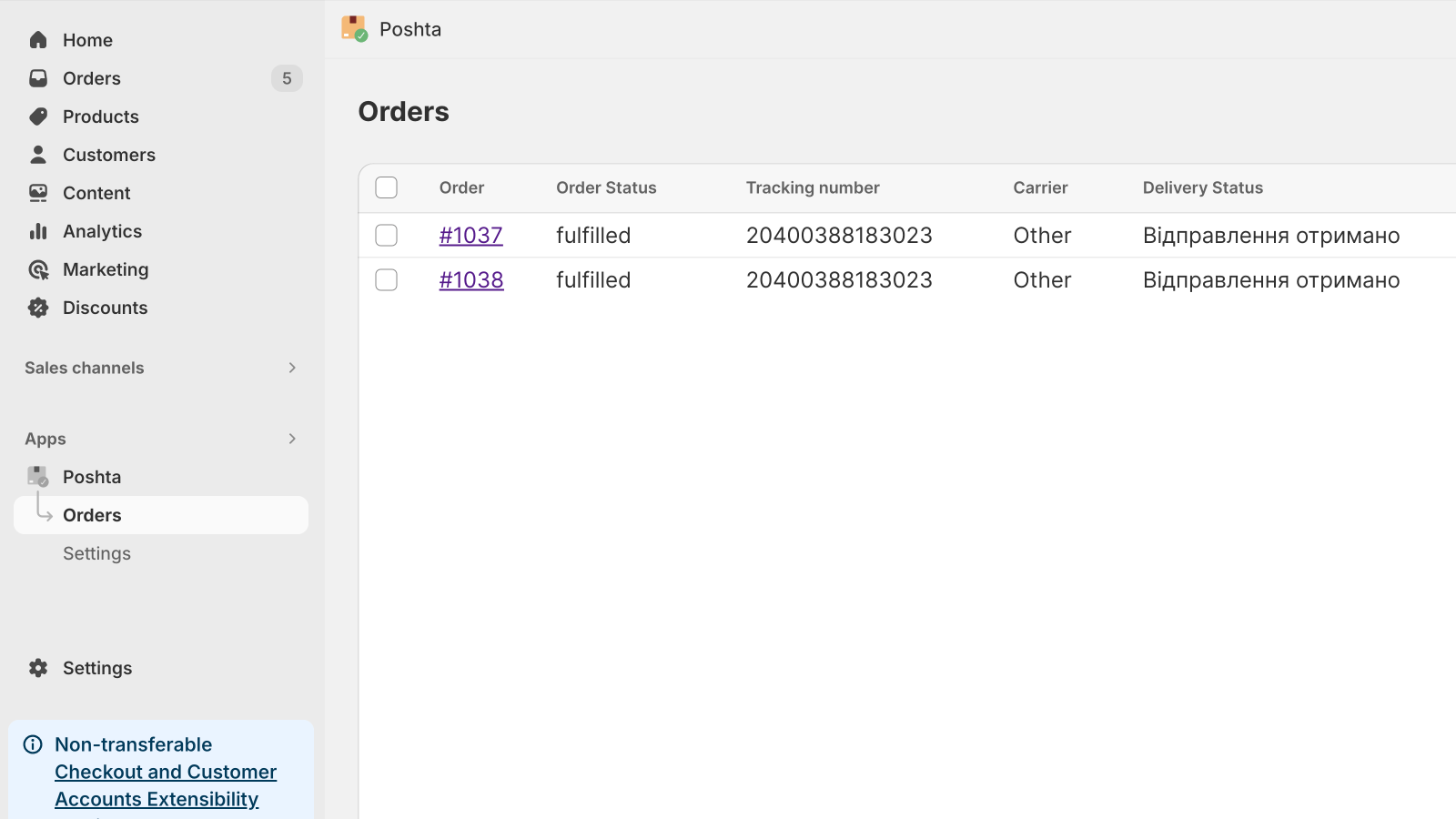The width and height of the screenshot is (1456, 819).
Task: Open Customers from its sidebar icon
Action: (x=38, y=154)
